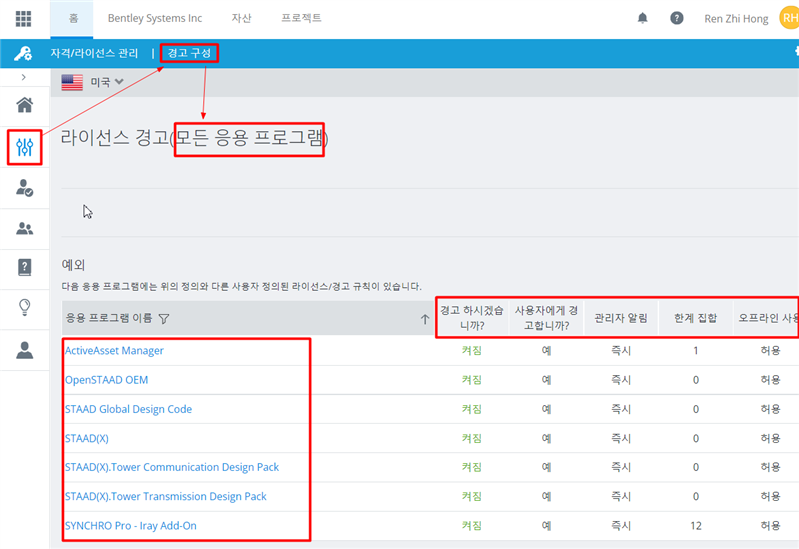799x549 pixels.
Task: Click the lightbulb icon in sidebar
Action: tap(24, 307)
